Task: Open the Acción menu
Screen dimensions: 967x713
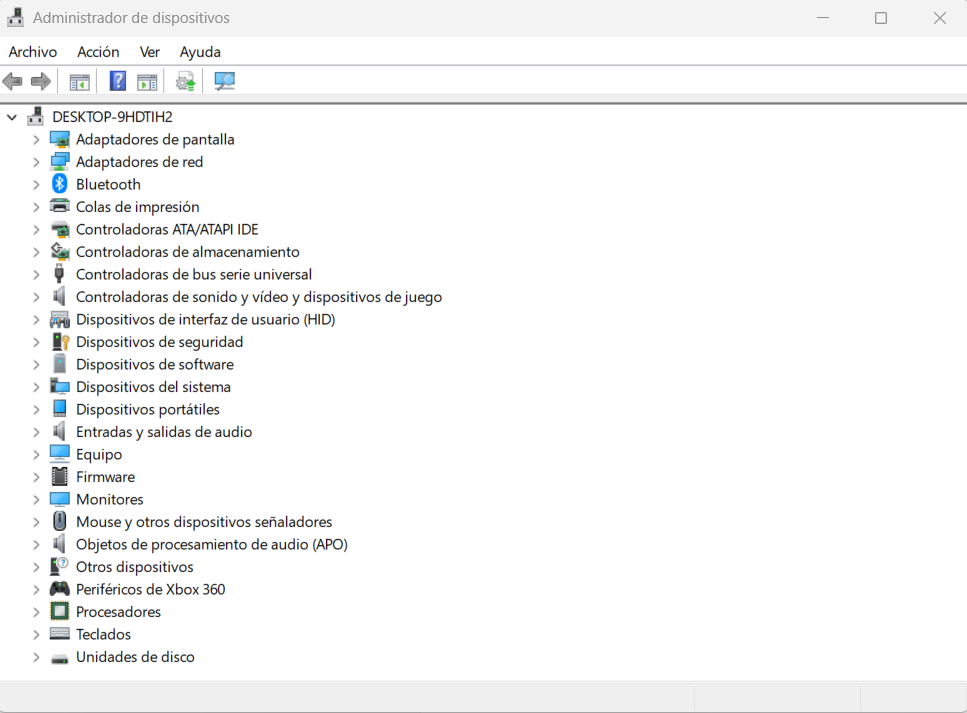Action: 98,52
